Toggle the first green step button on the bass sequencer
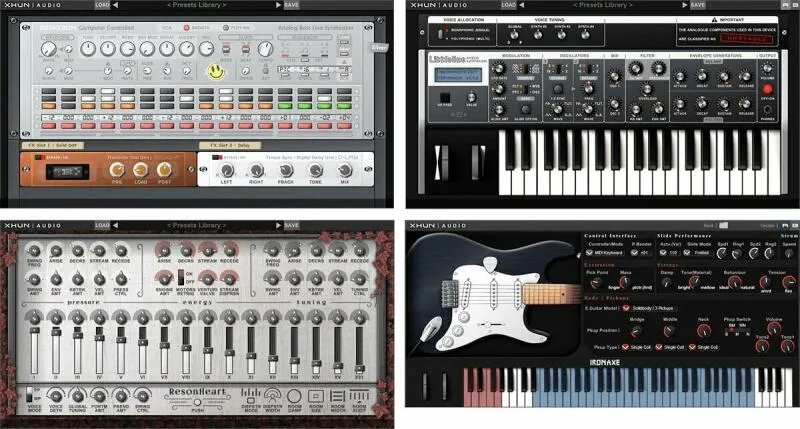Viewport: 800px width, 429px height. 285,106
